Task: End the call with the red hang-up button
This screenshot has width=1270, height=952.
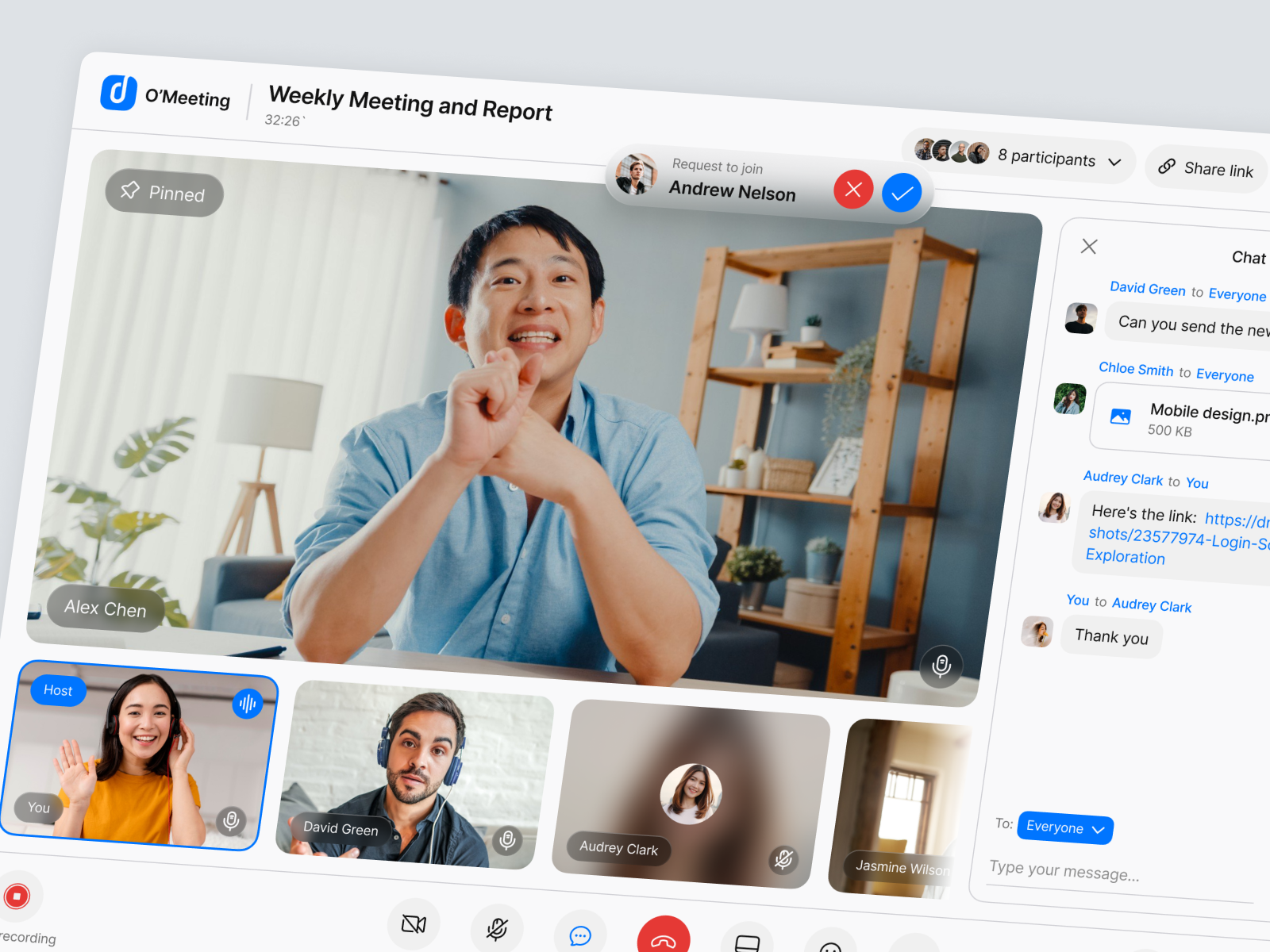Action: 664,936
